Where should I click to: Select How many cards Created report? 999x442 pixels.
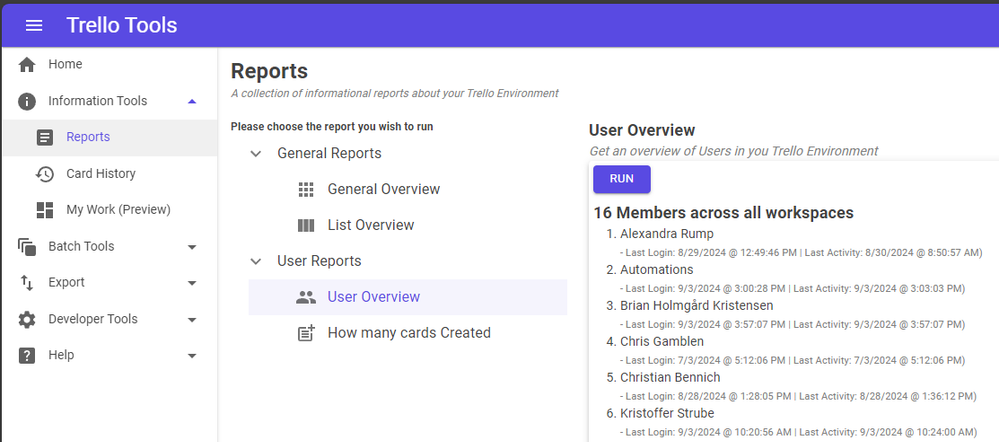tap(408, 333)
